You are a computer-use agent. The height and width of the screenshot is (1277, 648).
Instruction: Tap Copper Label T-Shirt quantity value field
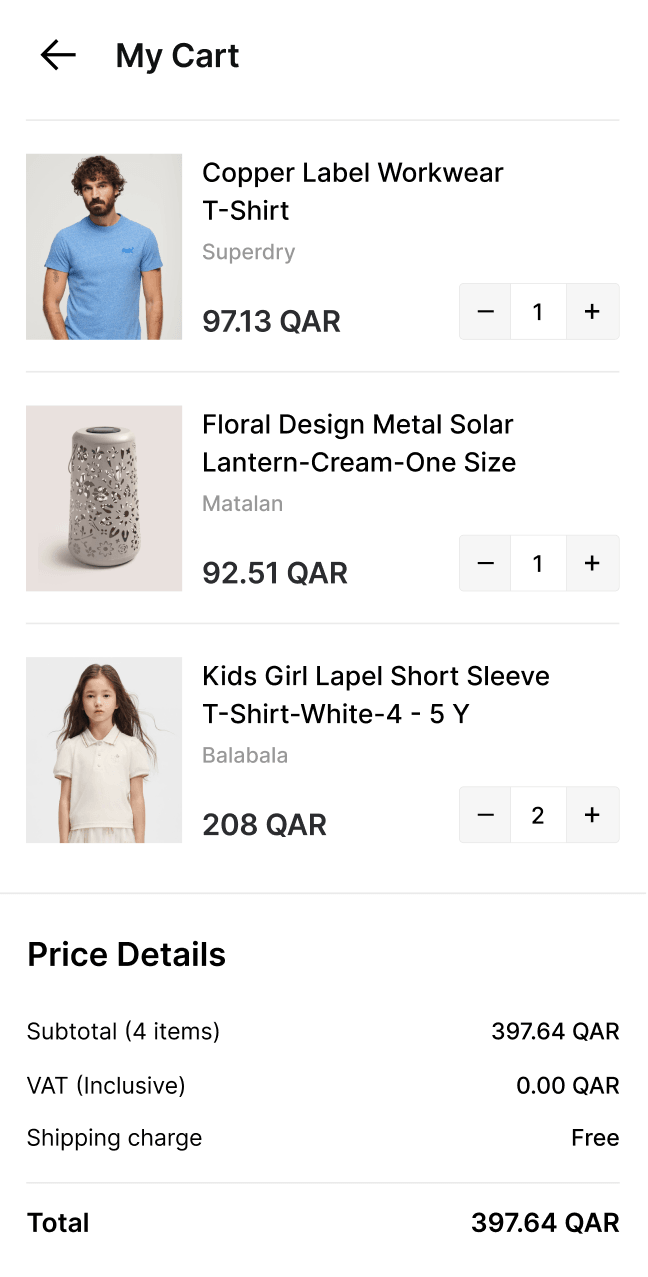click(538, 312)
